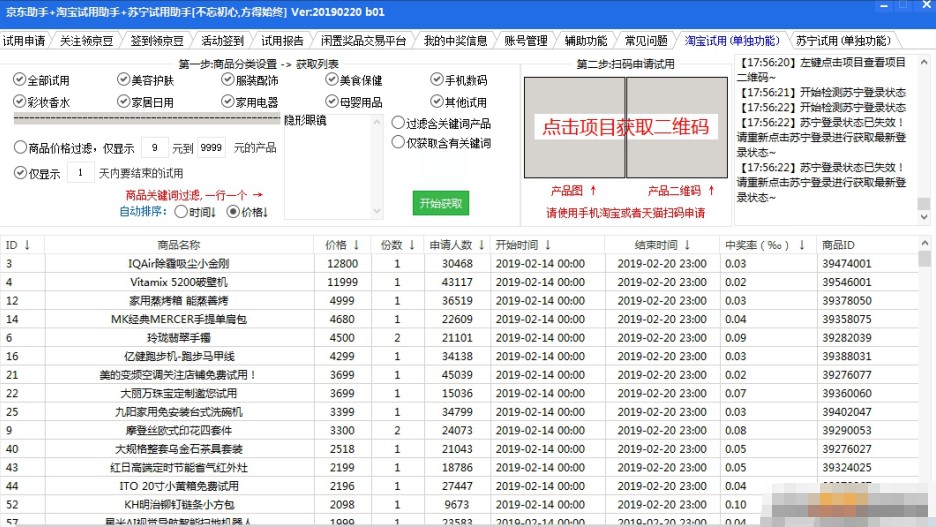This screenshot has height=527, width=936.
Task: Click the log panel scroll down arrow
Action: [x=924, y=217]
